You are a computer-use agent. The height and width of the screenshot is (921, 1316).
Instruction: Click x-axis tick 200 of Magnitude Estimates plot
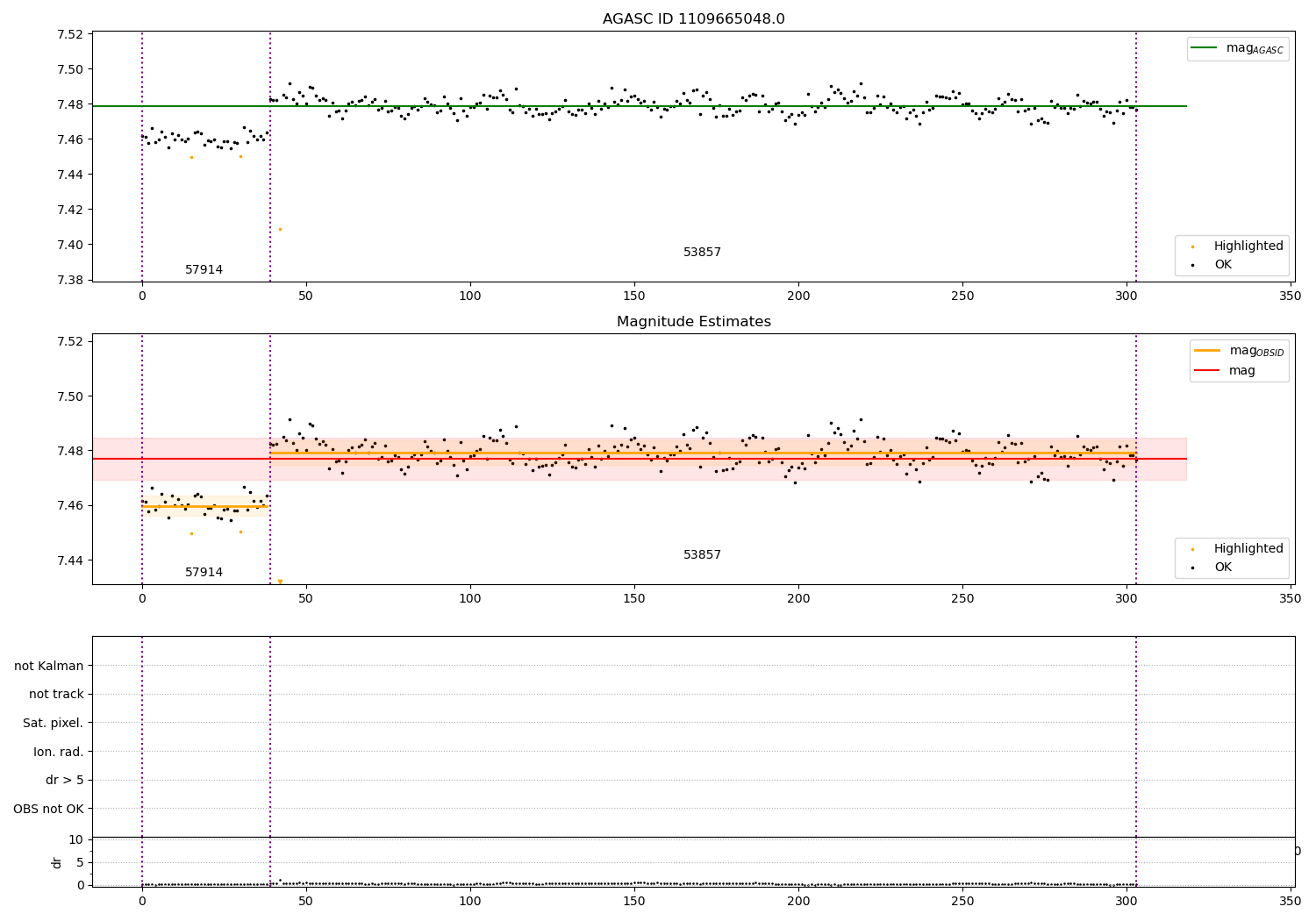[798, 599]
